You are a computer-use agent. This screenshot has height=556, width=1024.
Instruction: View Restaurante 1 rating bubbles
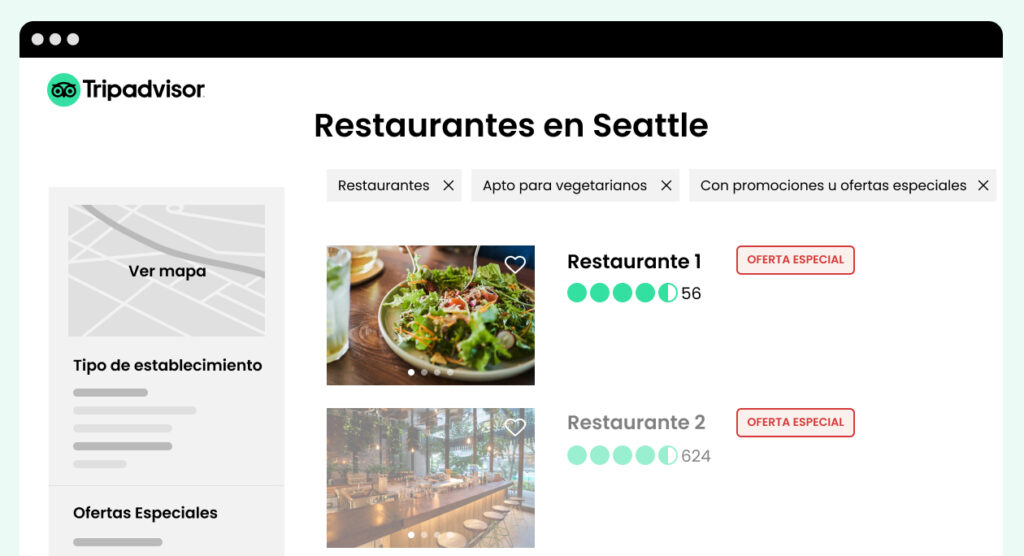point(622,293)
